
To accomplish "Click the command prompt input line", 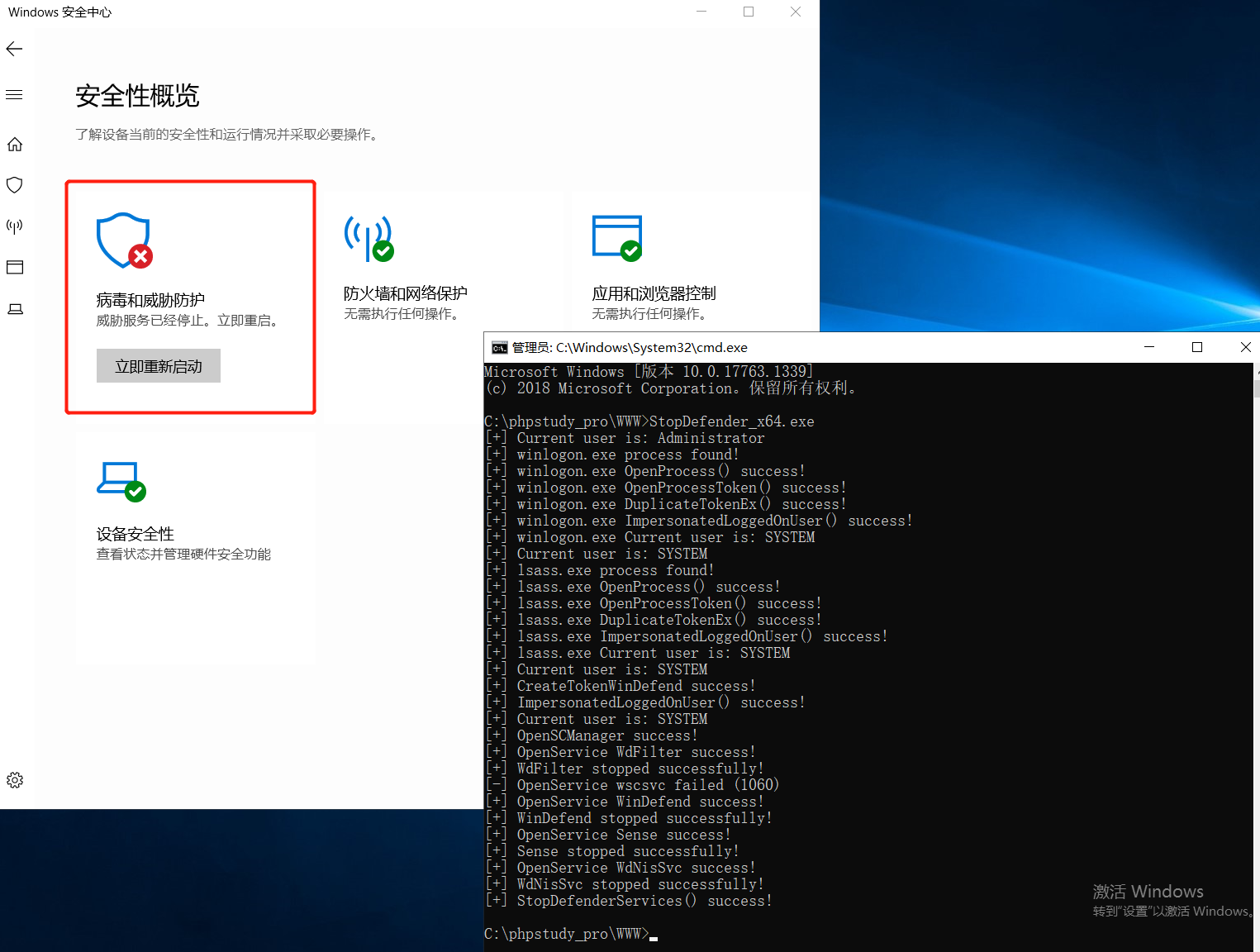I will (652, 933).
